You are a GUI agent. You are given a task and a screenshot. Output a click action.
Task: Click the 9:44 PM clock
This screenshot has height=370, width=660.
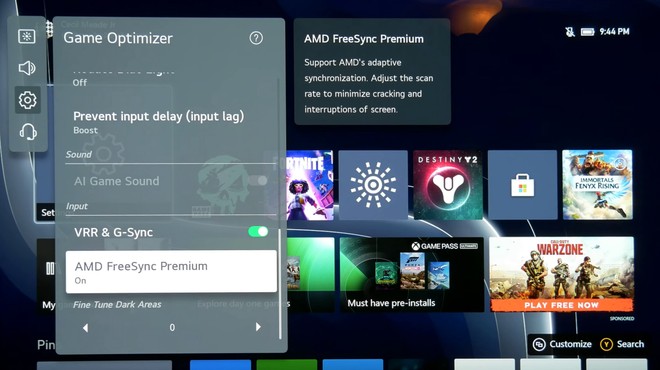[614, 32]
